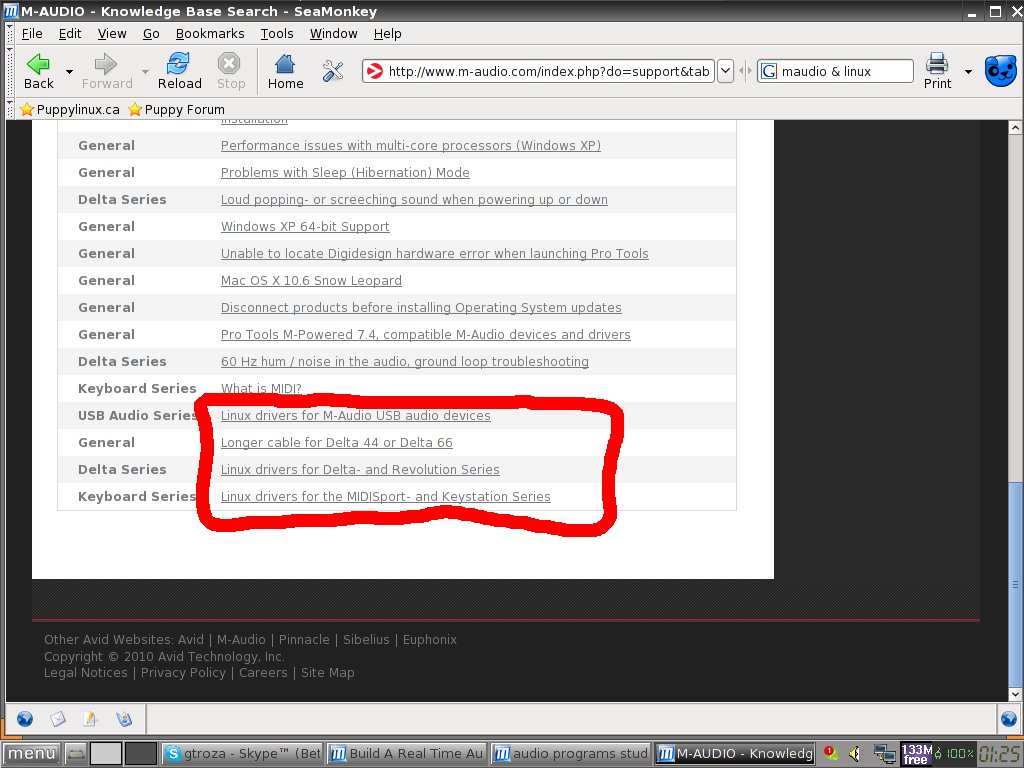Image resolution: width=1024 pixels, height=768 pixels.
Task: Open 'Linux drivers for the MIDISport- and Keystation Series'
Action: (385, 496)
